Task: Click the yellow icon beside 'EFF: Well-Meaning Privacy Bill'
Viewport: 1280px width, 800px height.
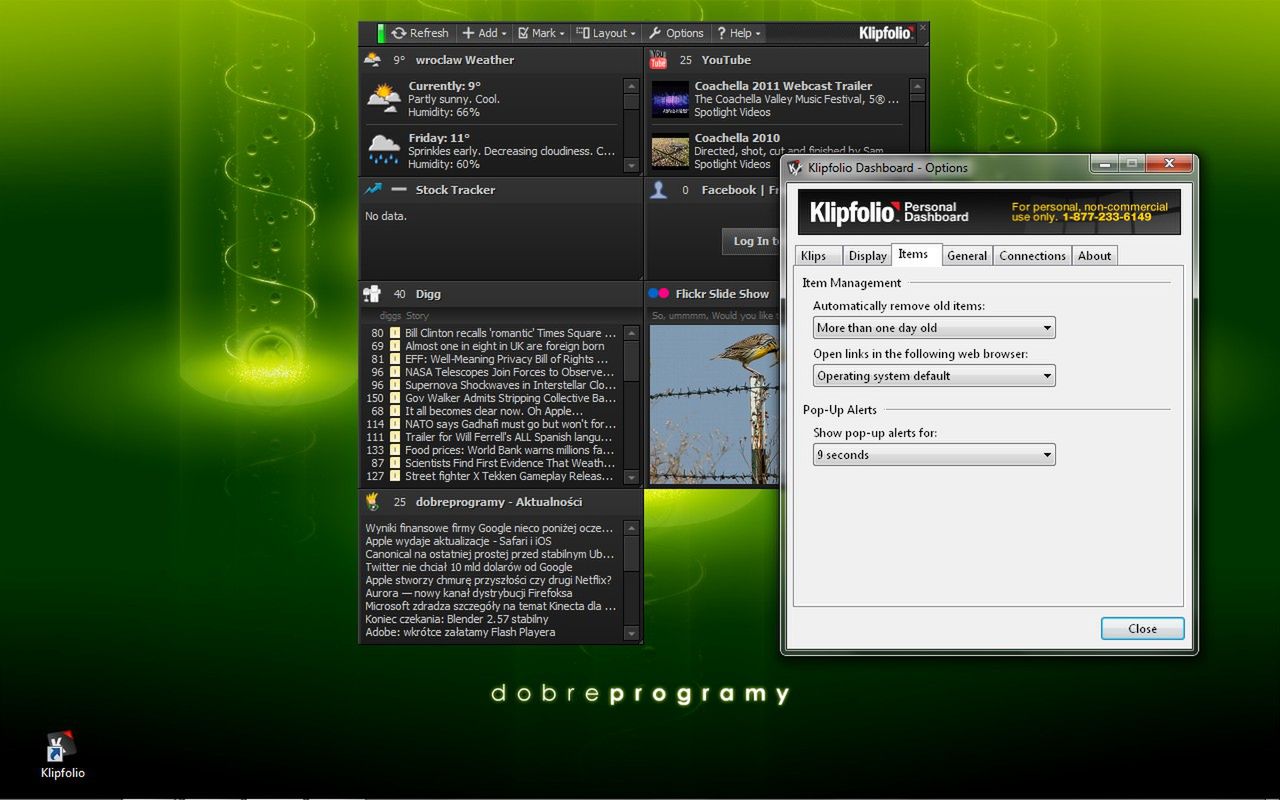Action: [x=395, y=359]
